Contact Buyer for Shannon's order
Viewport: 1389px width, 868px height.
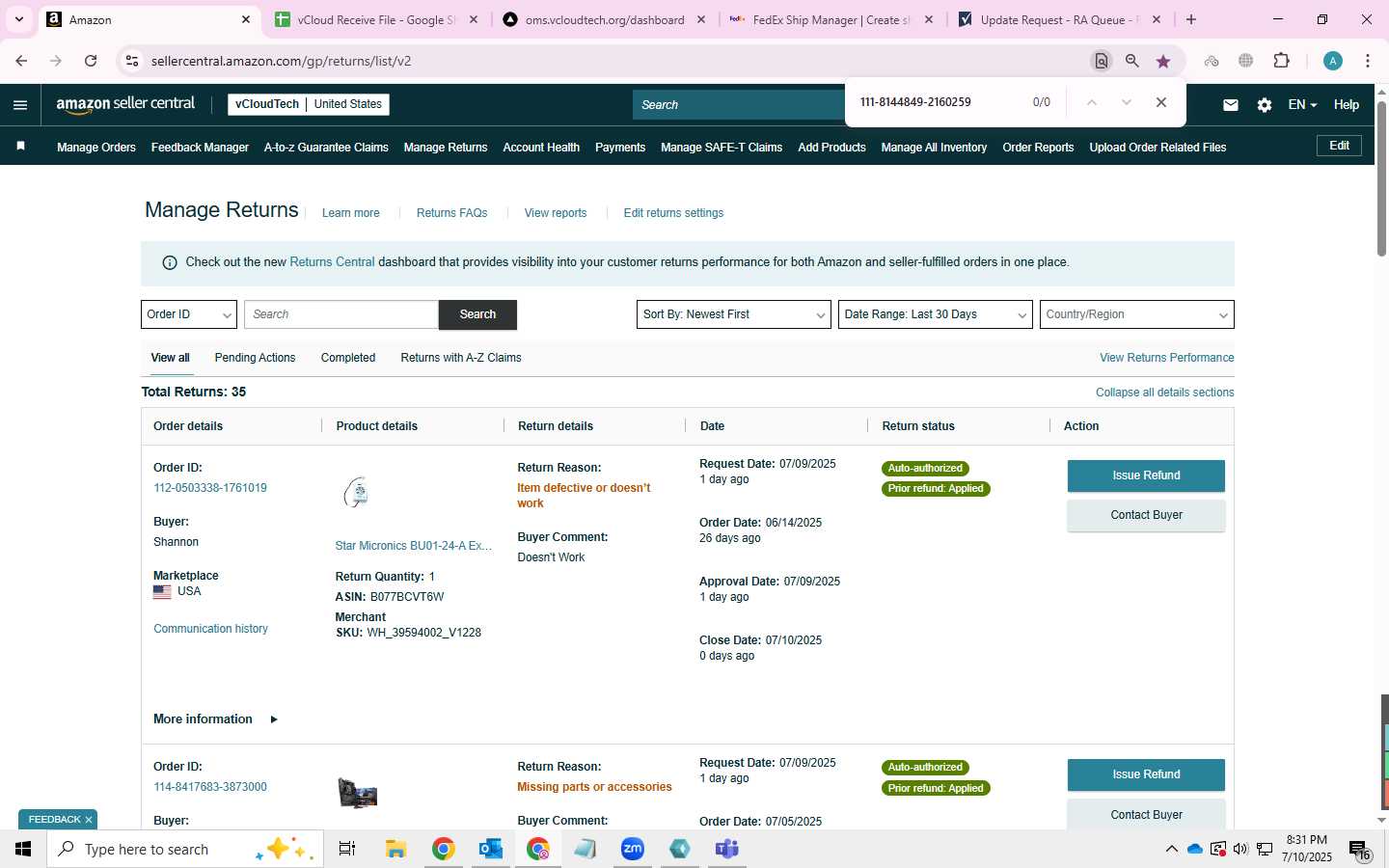click(x=1146, y=515)
